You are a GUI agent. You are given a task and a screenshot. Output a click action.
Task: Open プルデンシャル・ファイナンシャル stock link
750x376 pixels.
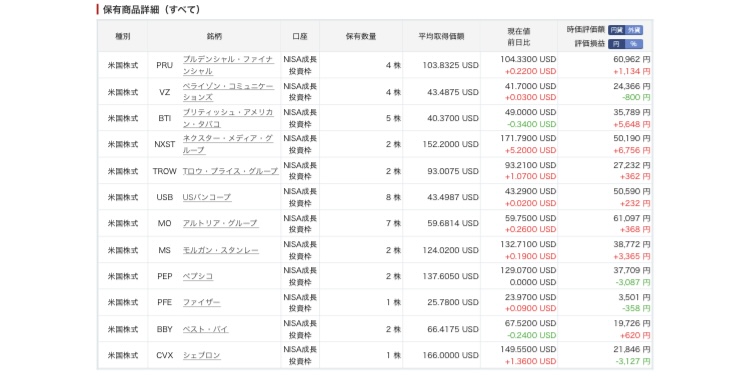228,65
